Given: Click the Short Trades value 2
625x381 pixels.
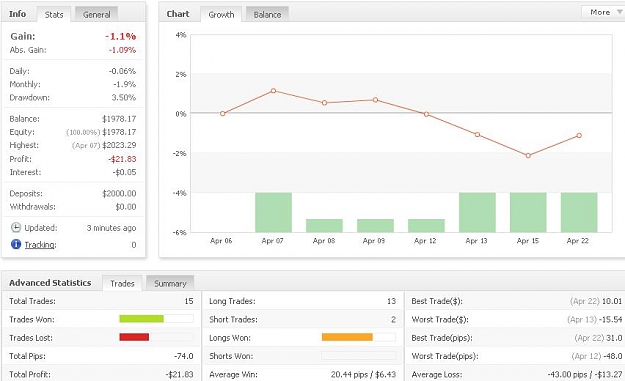Looking at the screenshot, I should 393,319.
